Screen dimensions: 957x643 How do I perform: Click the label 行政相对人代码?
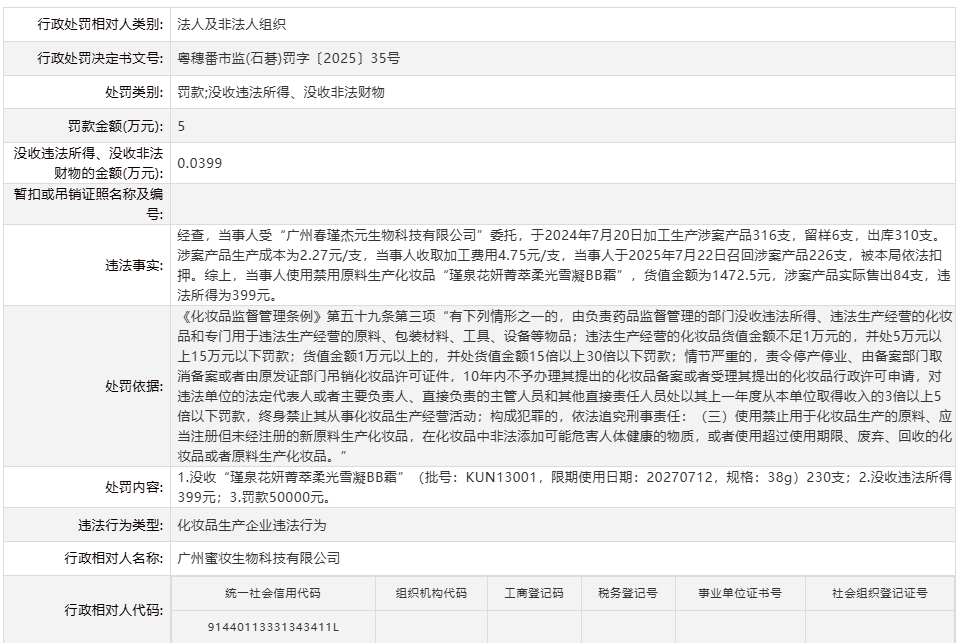click(114, 610)
